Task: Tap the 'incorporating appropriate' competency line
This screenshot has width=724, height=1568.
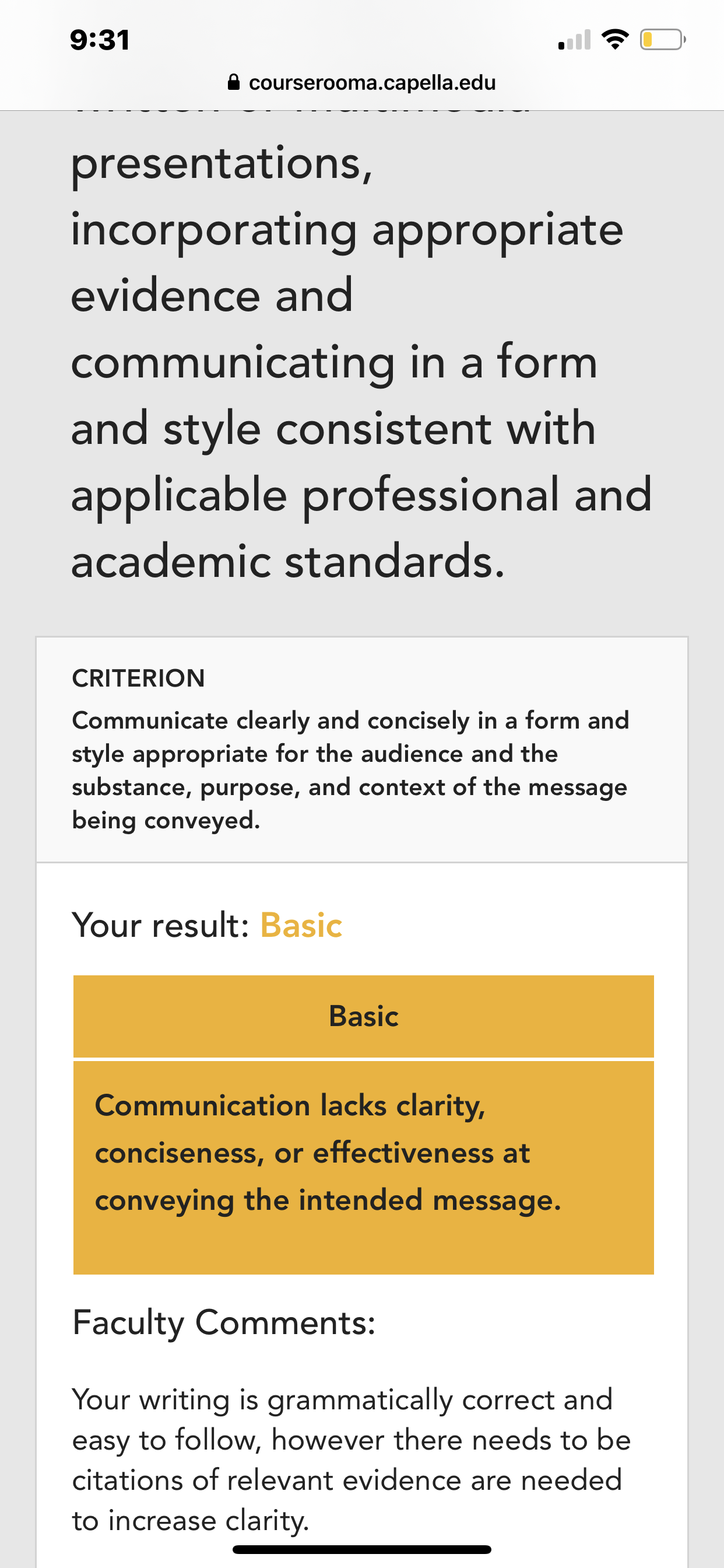Action: 347,230
